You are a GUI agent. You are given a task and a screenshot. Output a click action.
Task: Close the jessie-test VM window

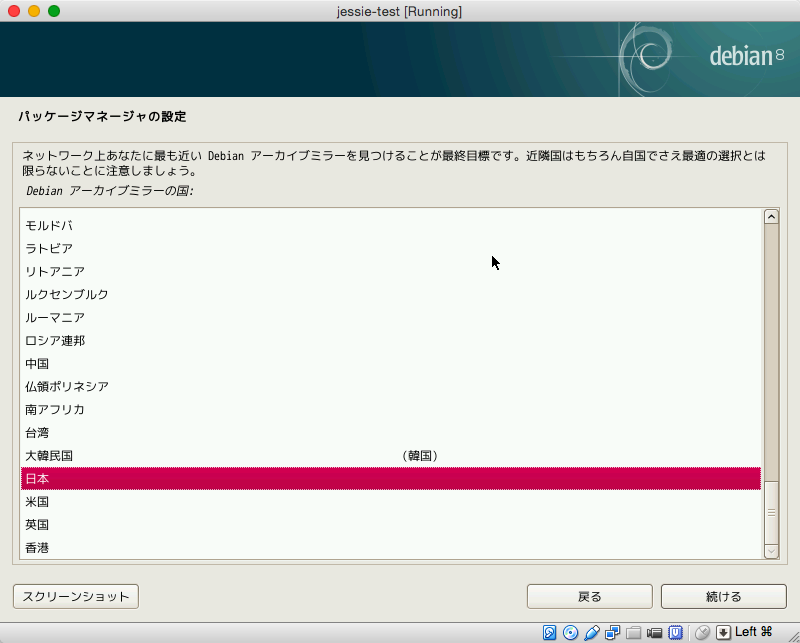click(x=14, y=11)
